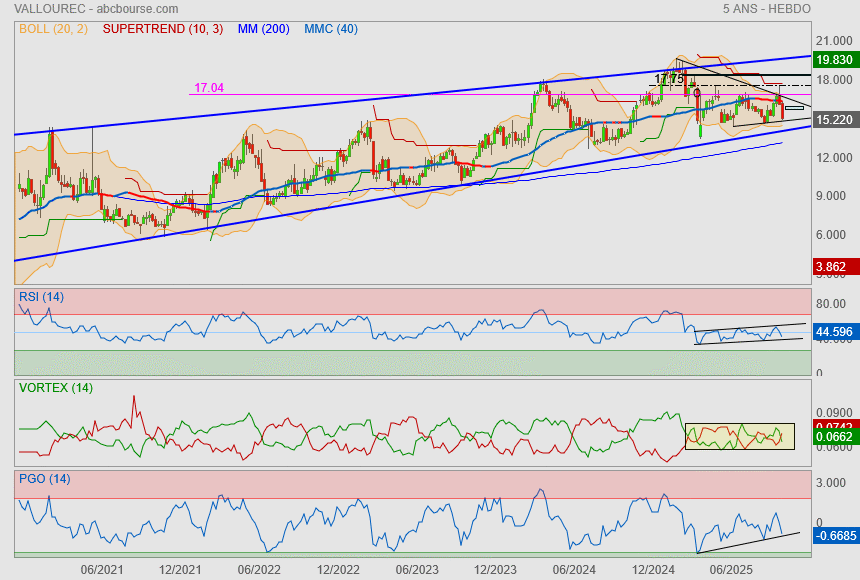The image size is (860, 580).
Task: Click the 17.75 price annotation on chart
Action: pos(669,79)
